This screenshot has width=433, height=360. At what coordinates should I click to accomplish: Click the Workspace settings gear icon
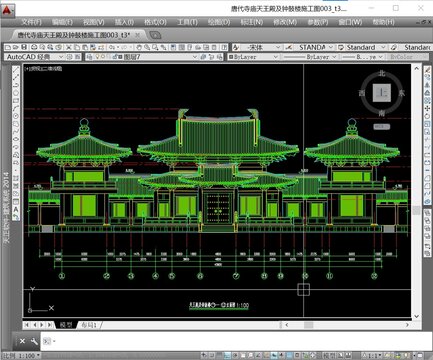69,57
